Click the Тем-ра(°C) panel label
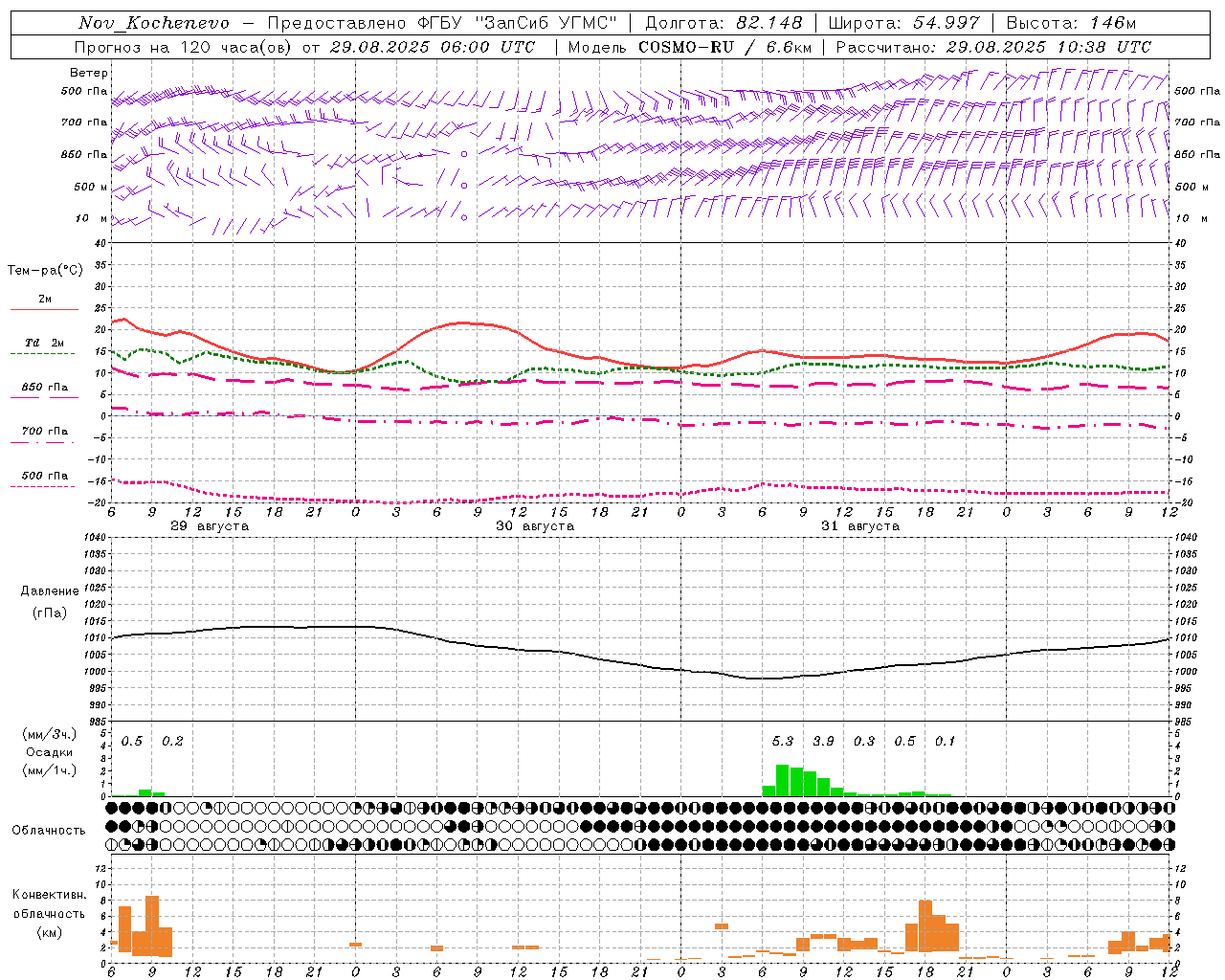 45,271
